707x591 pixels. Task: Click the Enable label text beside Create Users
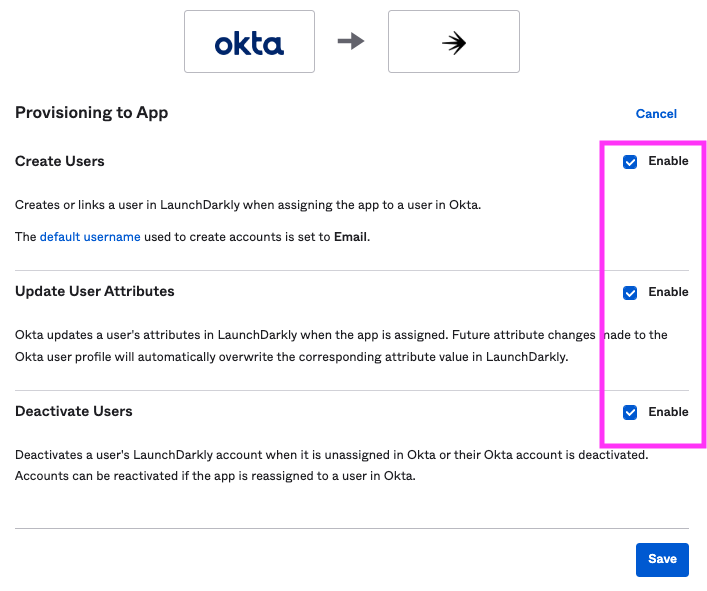point(668,161)
